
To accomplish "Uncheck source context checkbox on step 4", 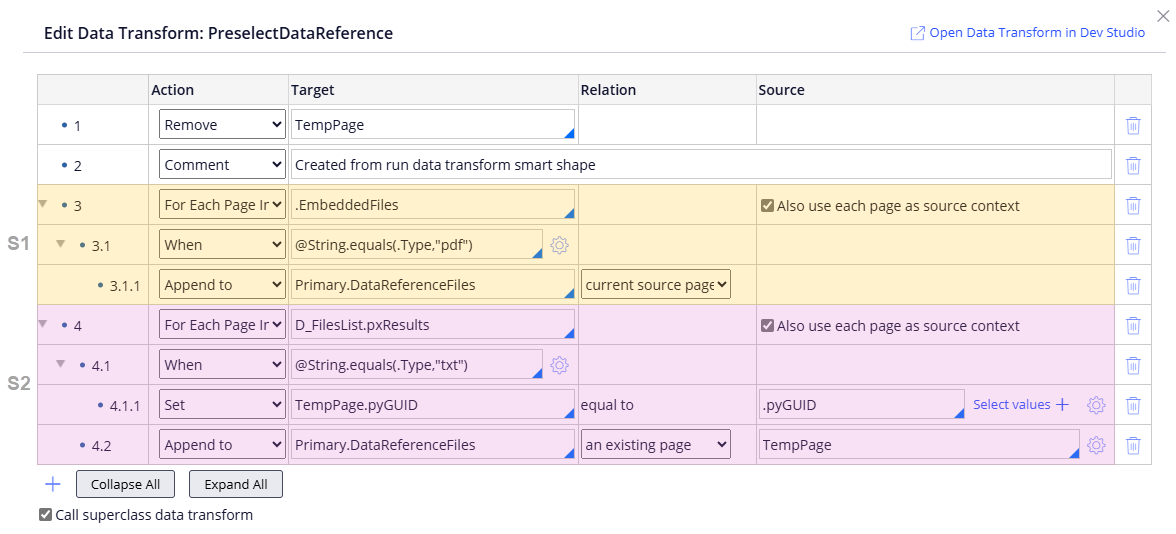I will [x=767, y=325].
